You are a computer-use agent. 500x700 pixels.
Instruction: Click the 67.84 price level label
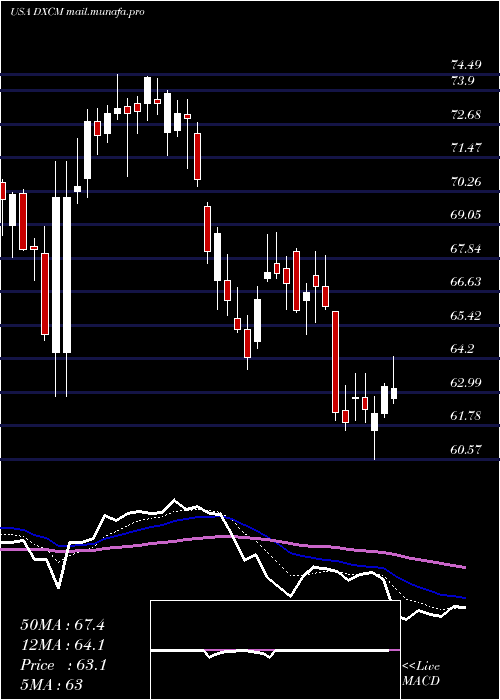pos(466,249)
